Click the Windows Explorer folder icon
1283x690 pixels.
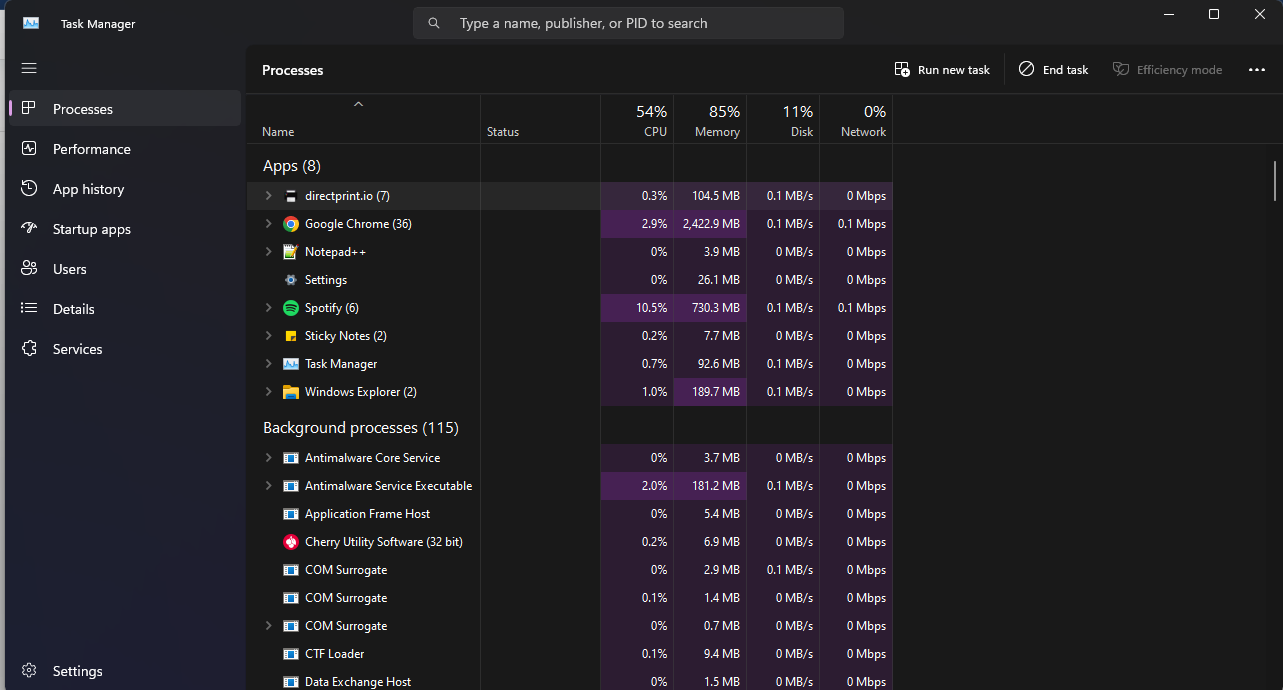[x=291, y=392]
